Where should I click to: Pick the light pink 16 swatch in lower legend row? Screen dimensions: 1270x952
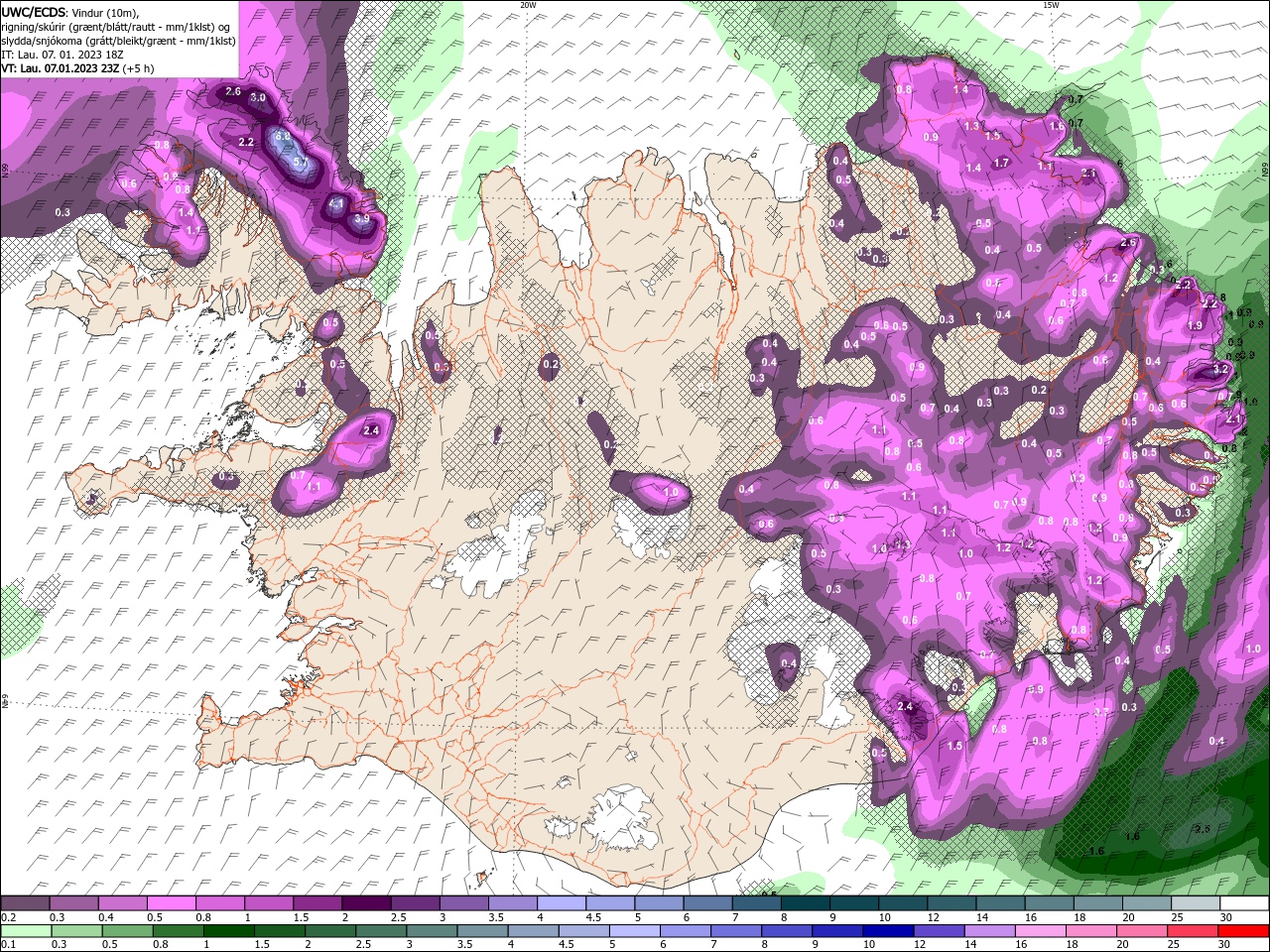(x=1041, y=931)
